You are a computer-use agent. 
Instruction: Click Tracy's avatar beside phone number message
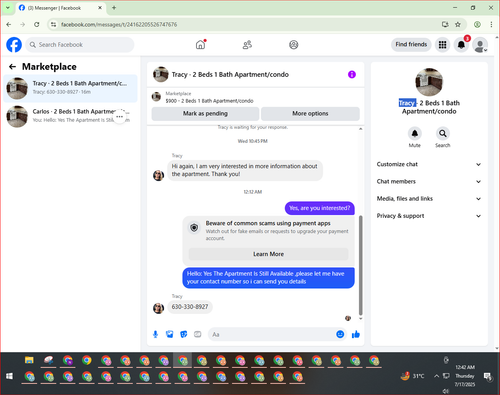pyautogui.click(x=158, y=308)
